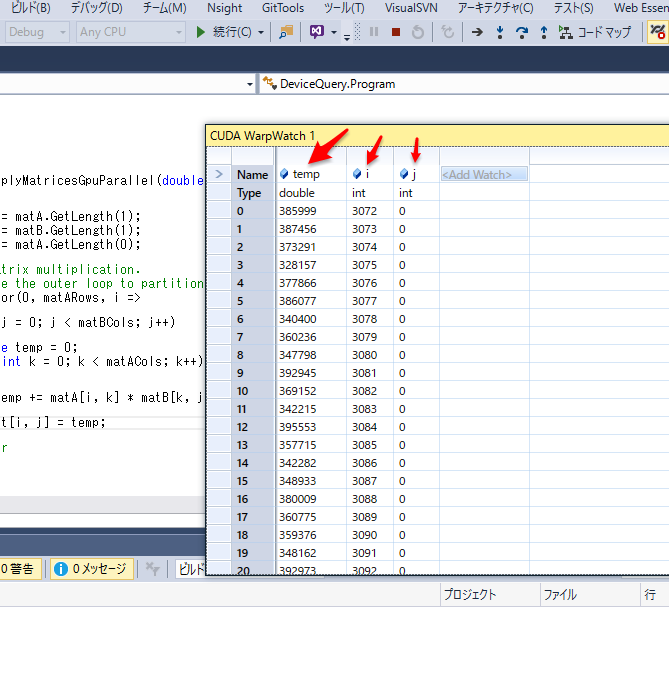Expand the Continue button dropdown arrow
This screenshot has width=669, height=687.
point(261,32)
